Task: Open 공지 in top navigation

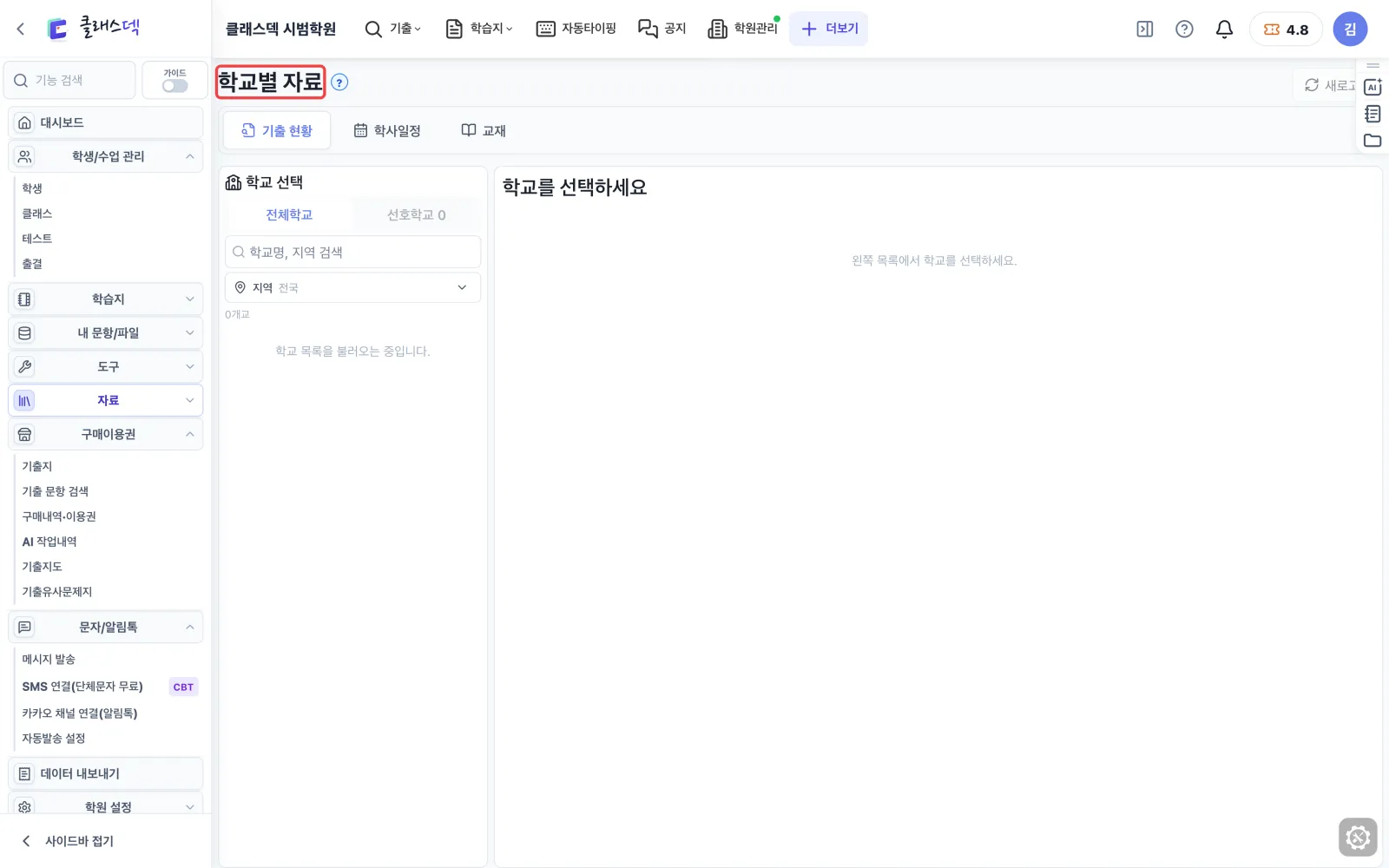Action: coord(662,29)
